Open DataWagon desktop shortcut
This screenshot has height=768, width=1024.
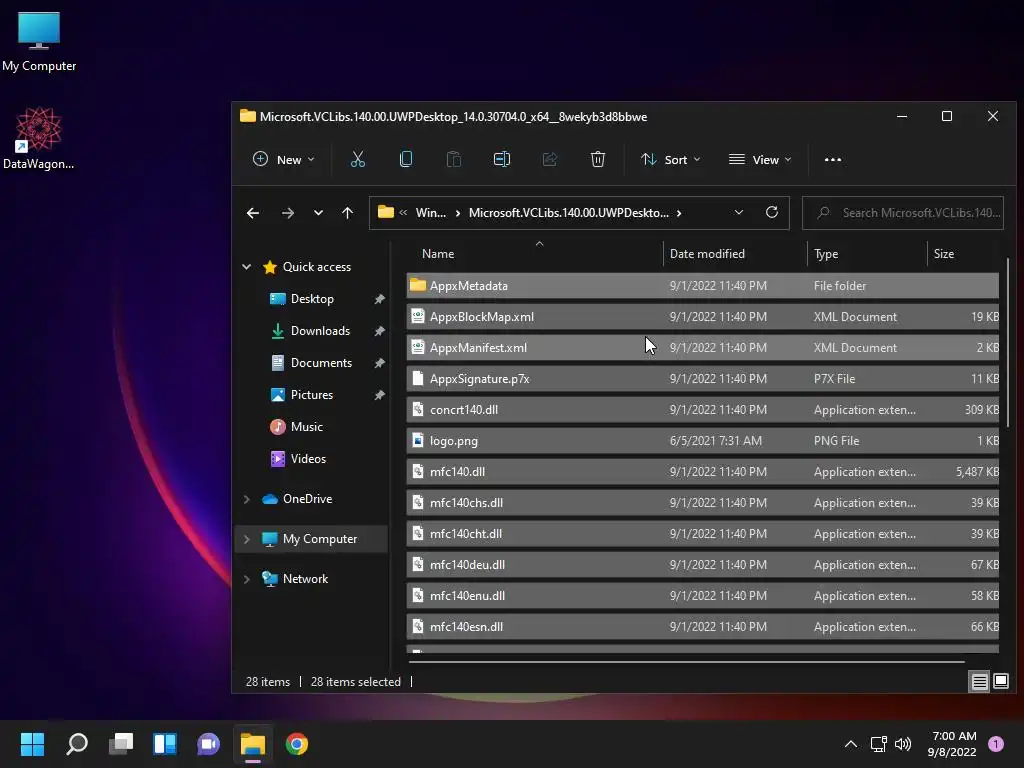(x=39, y=138)
